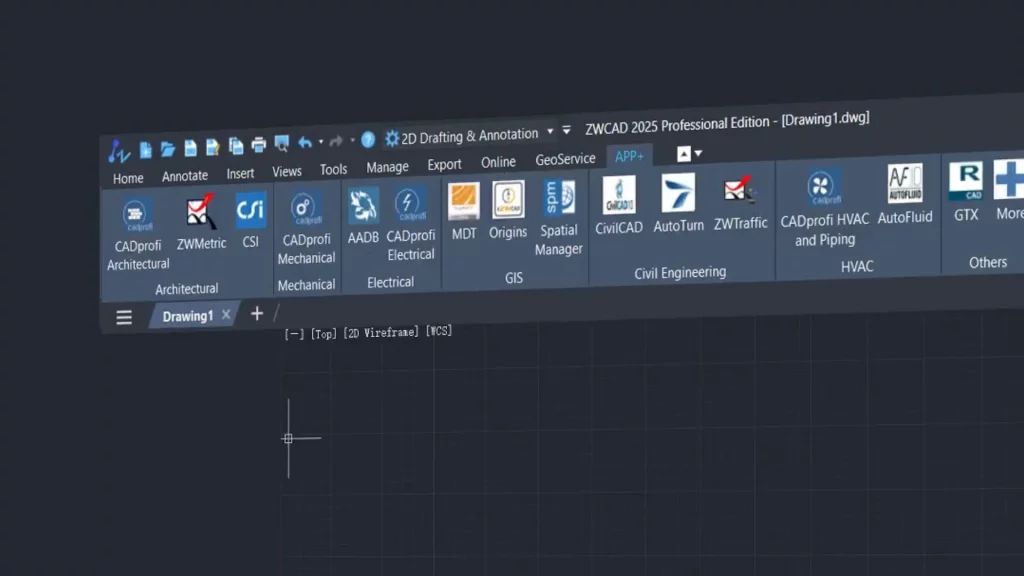Open the GeoService ribbon tab
The width and height of the screenshot is (1024, 576).
[565, 159]
